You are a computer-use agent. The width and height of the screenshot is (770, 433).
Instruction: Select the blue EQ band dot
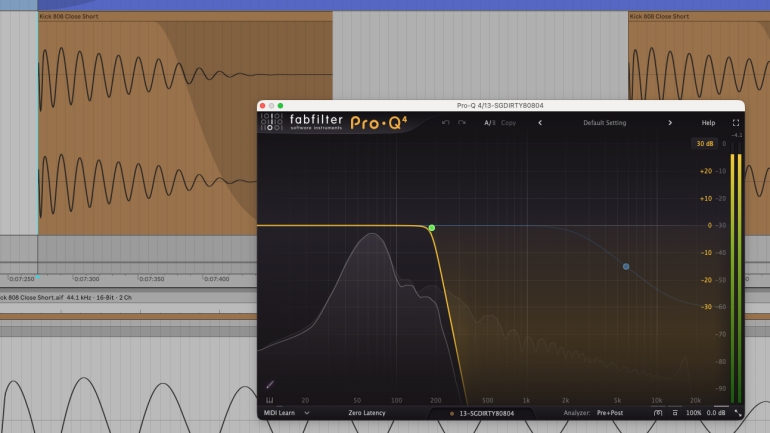point(626,267)
